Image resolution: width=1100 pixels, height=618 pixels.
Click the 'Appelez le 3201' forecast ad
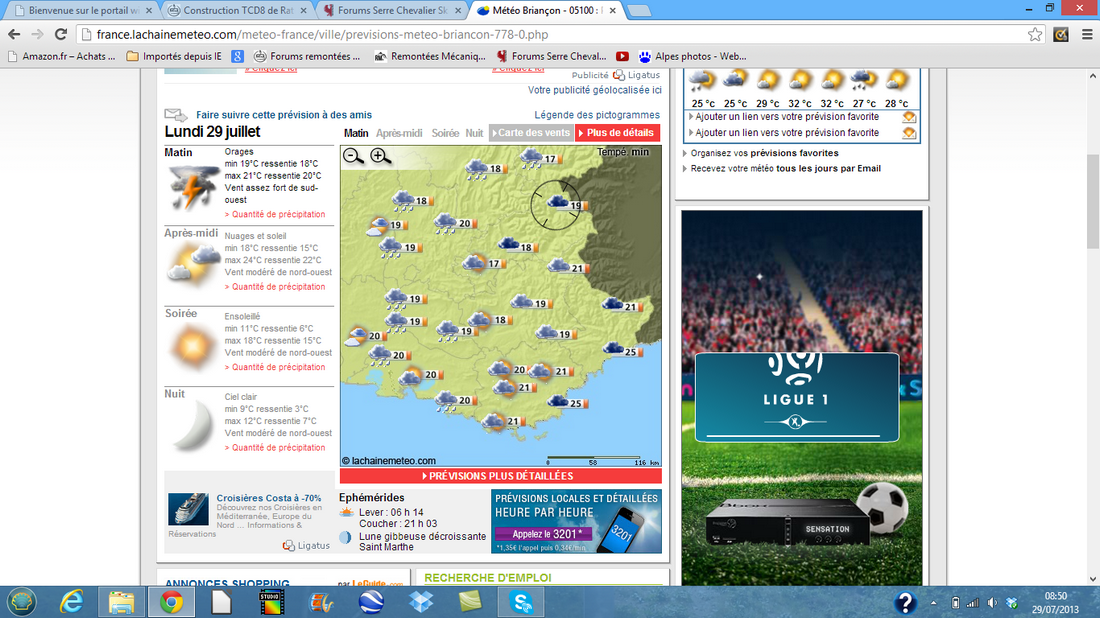(576, 521)
